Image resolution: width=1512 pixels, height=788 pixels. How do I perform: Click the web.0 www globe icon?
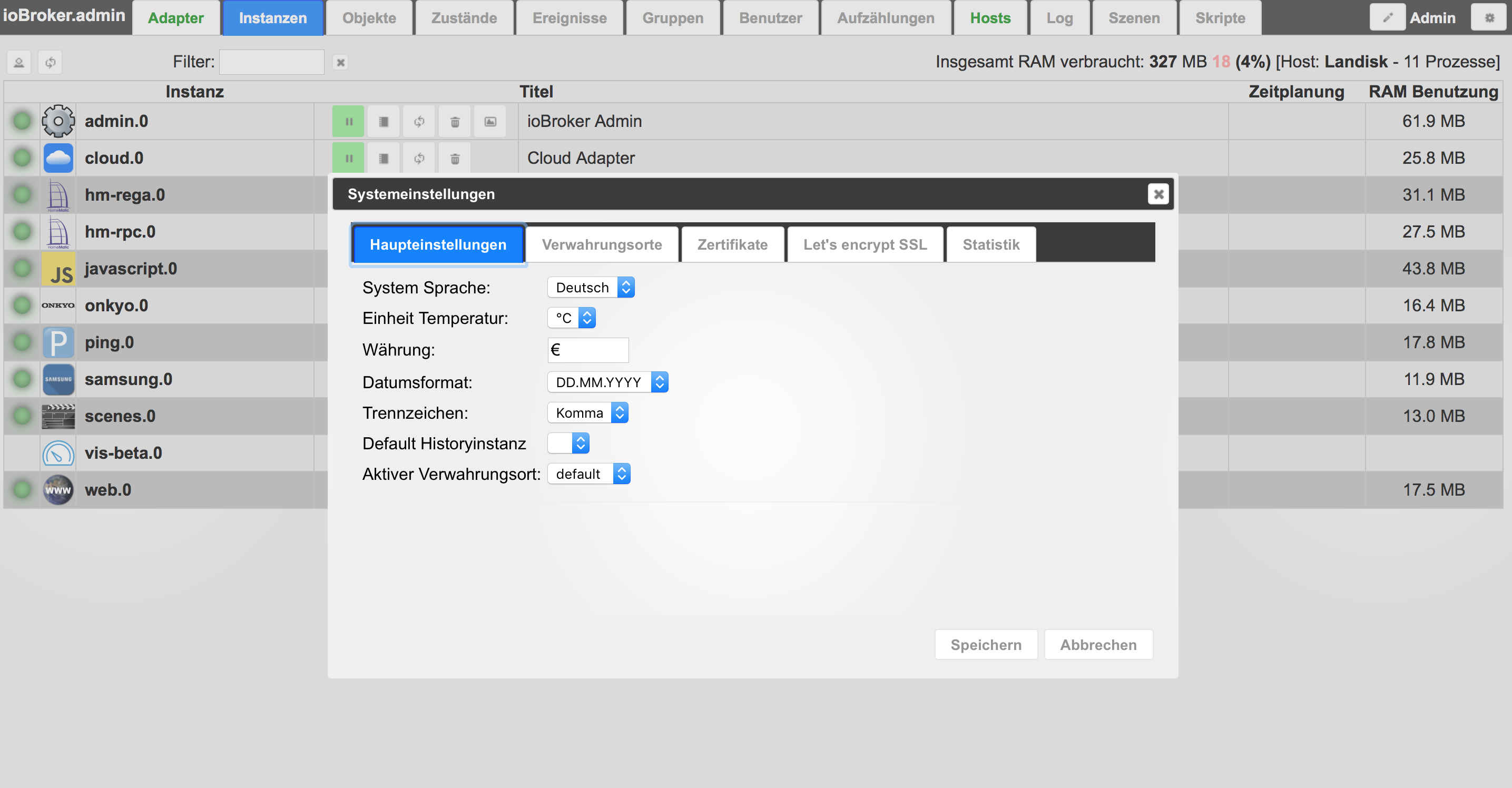[58, 490]
